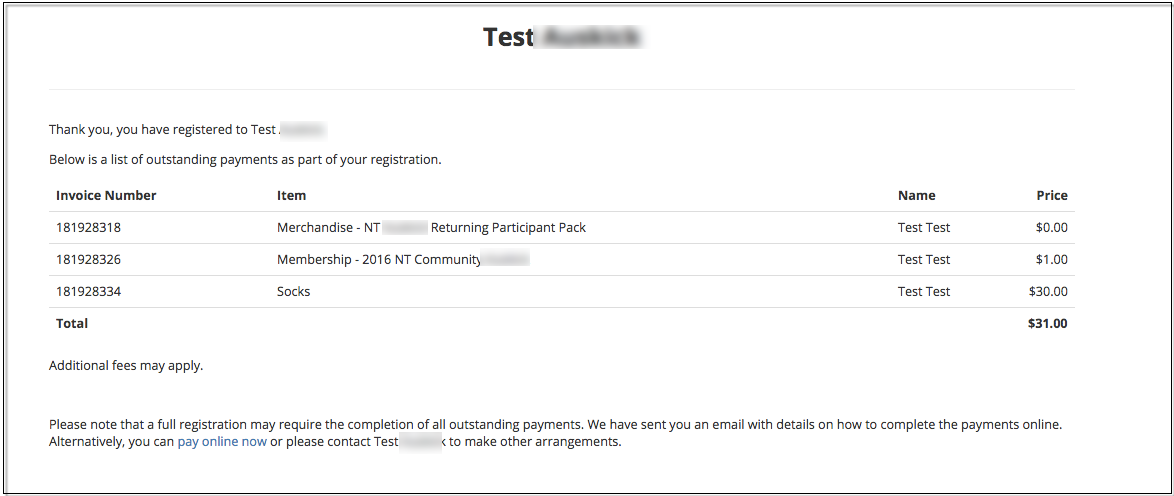Click the $30.00 price cell

1048,291
